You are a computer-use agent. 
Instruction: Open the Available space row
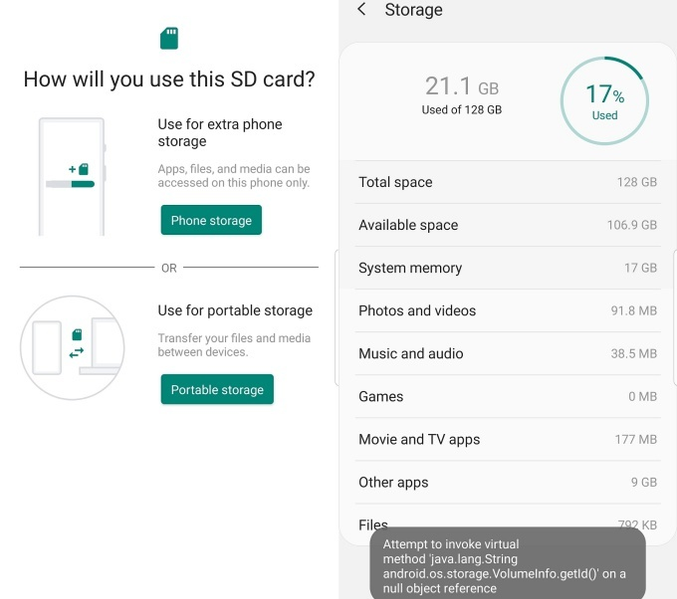[x=507, y=225]
